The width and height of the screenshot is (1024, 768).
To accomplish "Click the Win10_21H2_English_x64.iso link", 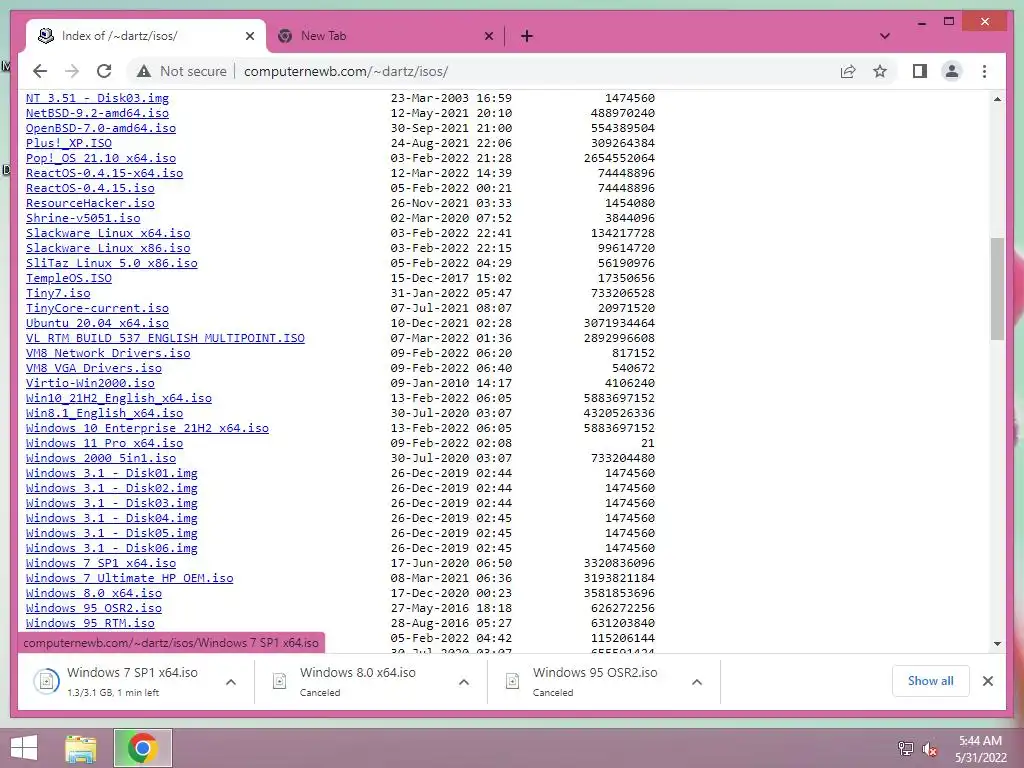I will [x=119, y=398].
